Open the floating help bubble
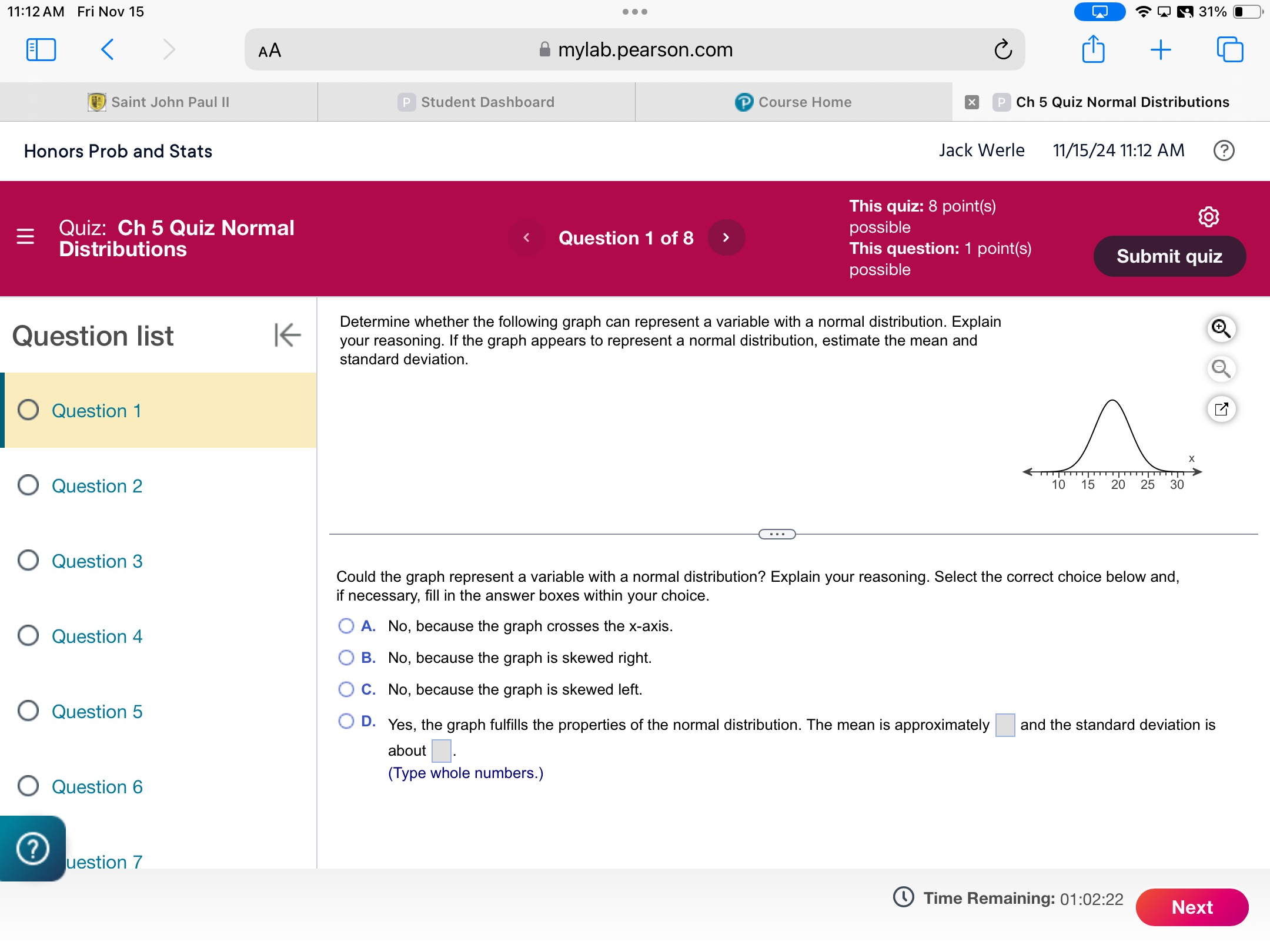 point(33,848)
